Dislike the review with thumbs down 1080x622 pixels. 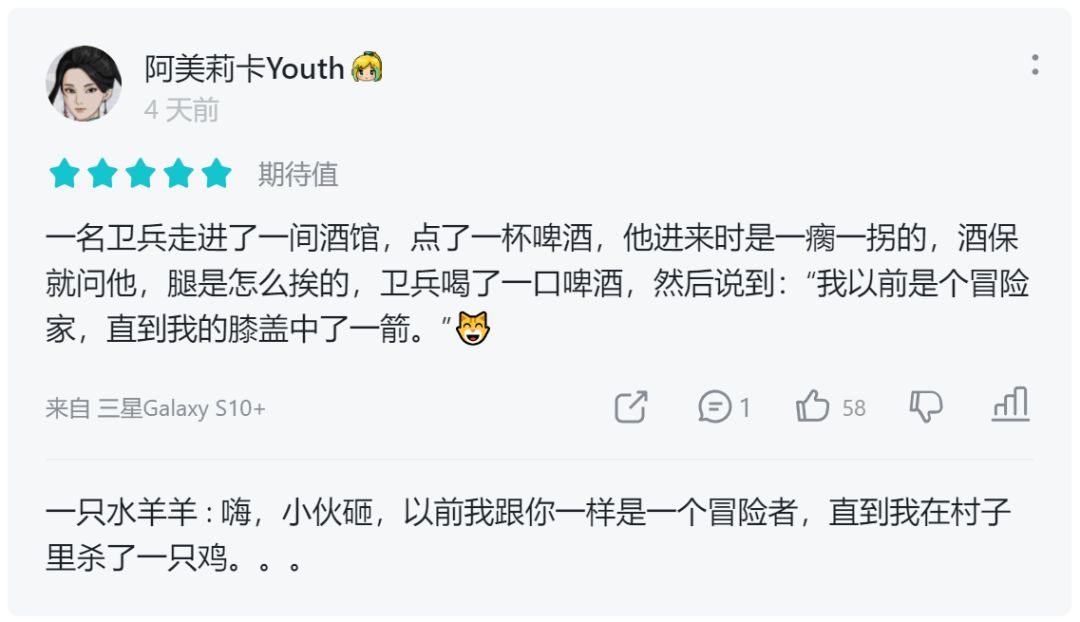(926, 407)
